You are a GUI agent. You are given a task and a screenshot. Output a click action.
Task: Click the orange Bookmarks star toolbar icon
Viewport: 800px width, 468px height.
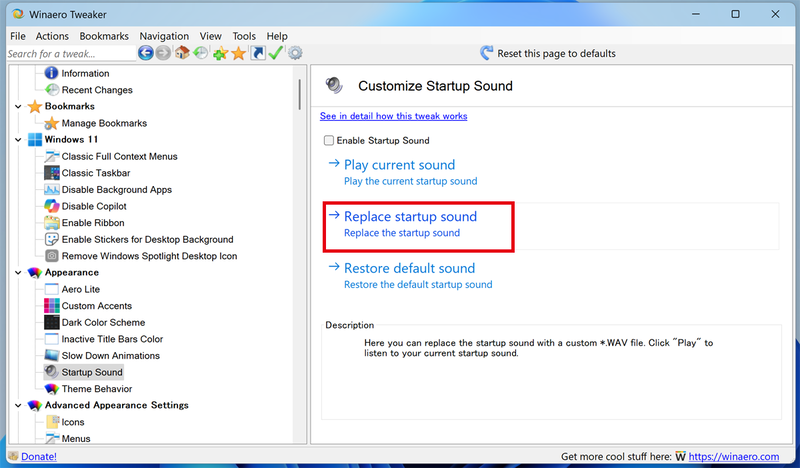point(238,53)
